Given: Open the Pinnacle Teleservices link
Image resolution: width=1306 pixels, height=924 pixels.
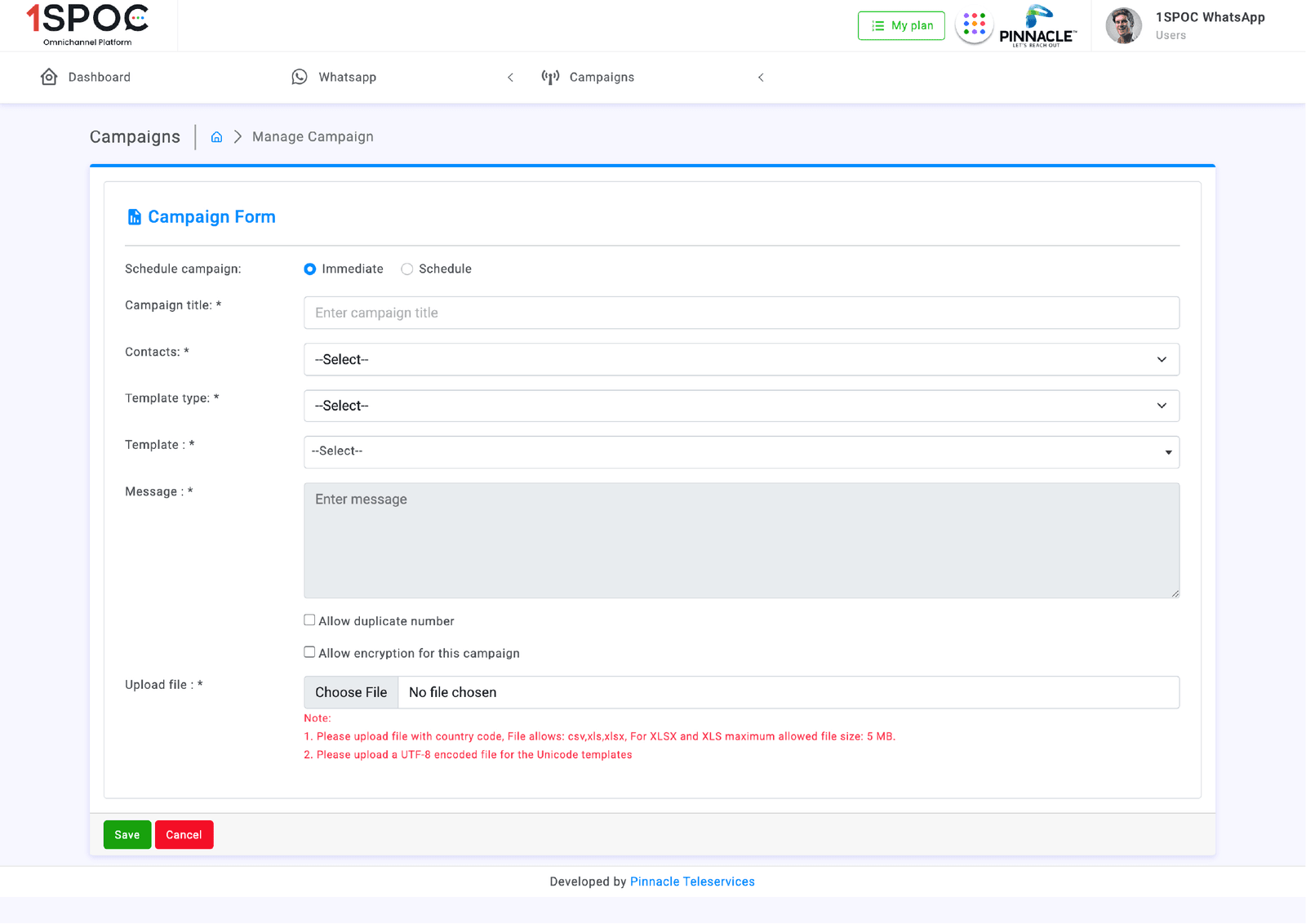Looking at the screenshot, I should pyautogui.click(x=692, y=882).
